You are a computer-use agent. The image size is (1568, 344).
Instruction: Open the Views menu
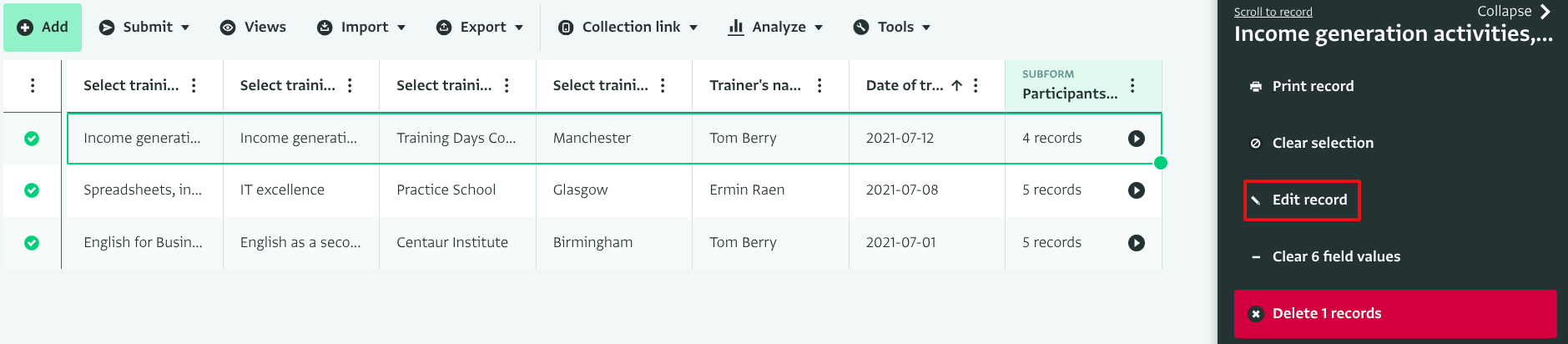click(253, 27)
